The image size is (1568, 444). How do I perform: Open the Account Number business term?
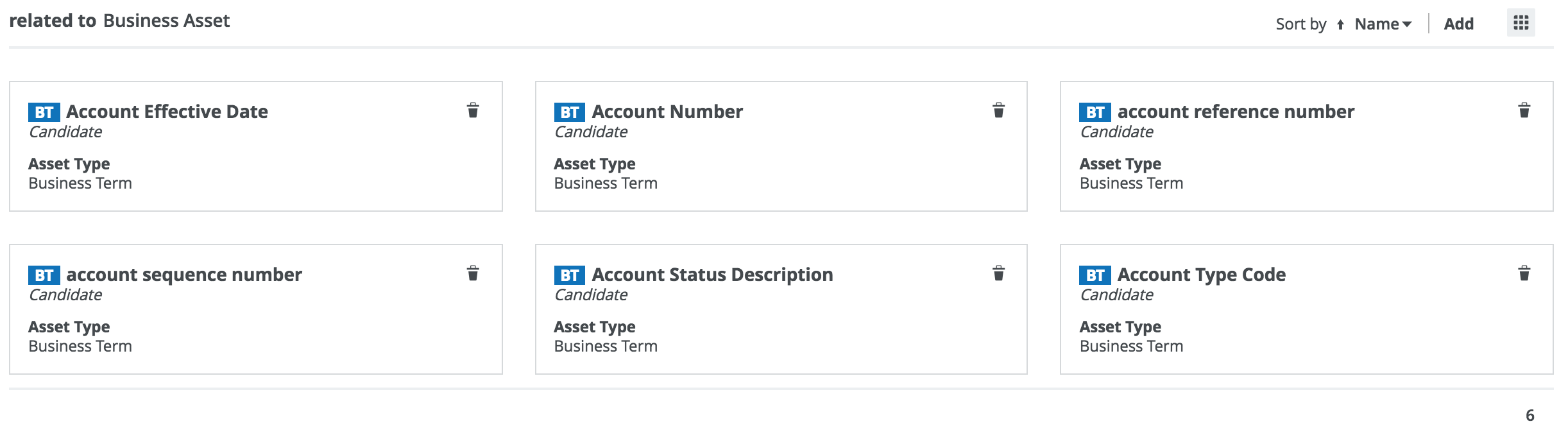[x=667, y=112]
